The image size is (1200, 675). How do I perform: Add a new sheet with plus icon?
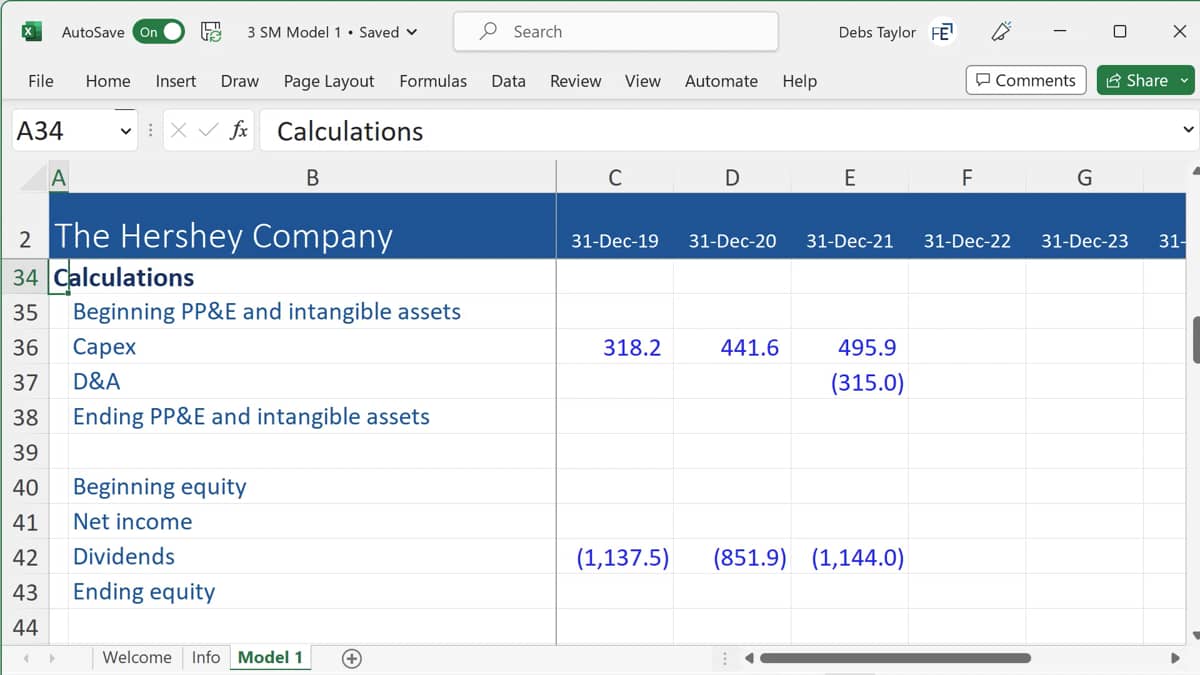click(x=351, y=658)
